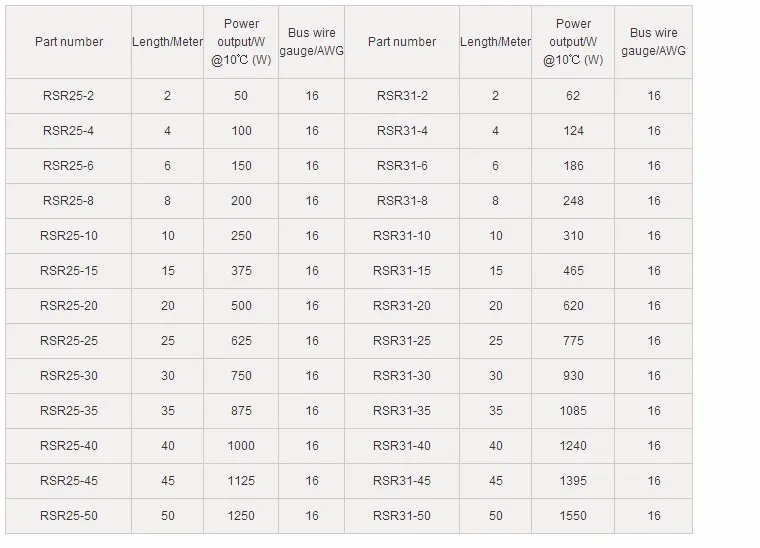Viewport: 760px width, 548px height.
Task: Select the 248 power output value
Action: (x=574, y=201)
